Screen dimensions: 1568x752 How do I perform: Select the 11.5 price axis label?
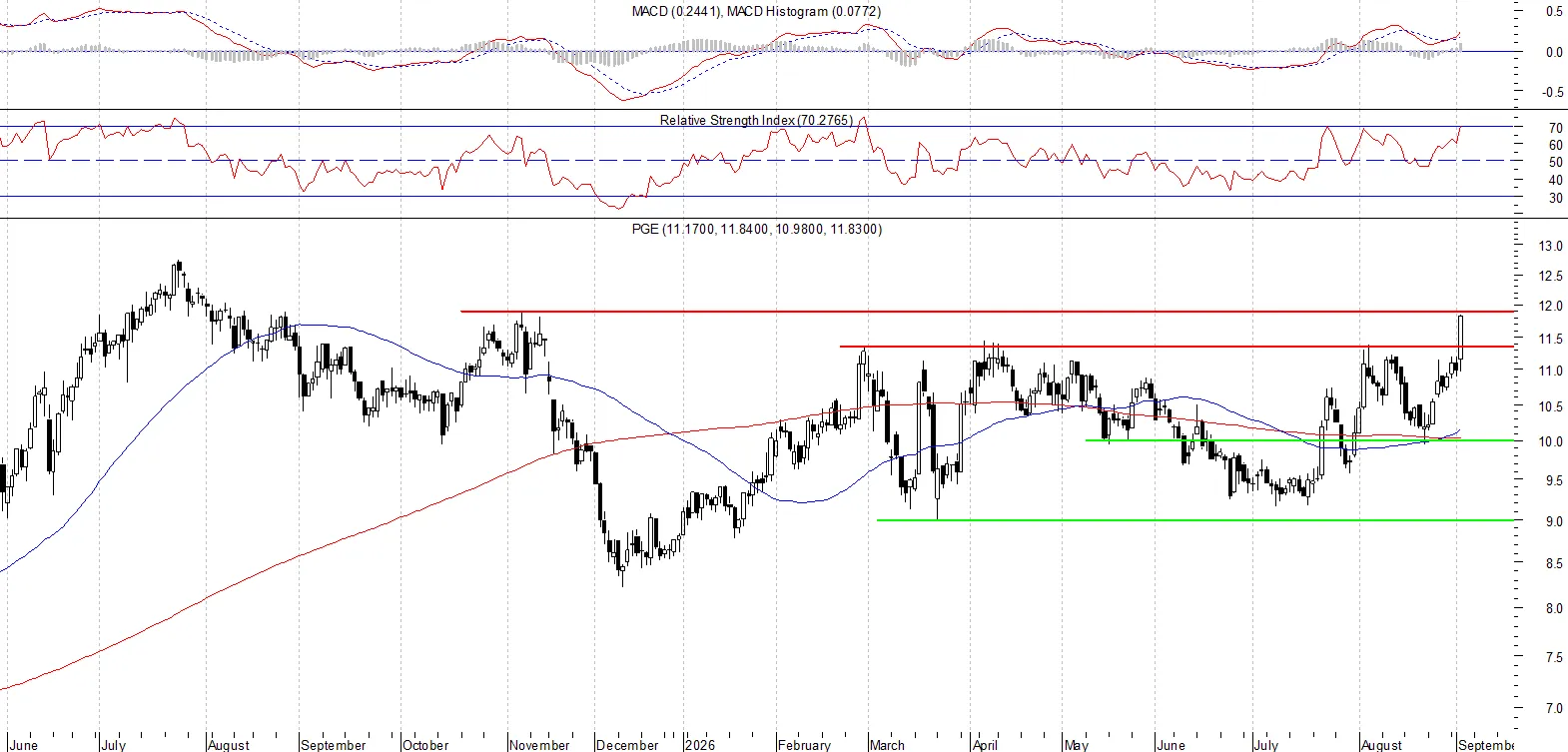click(x=1550, y=340)
